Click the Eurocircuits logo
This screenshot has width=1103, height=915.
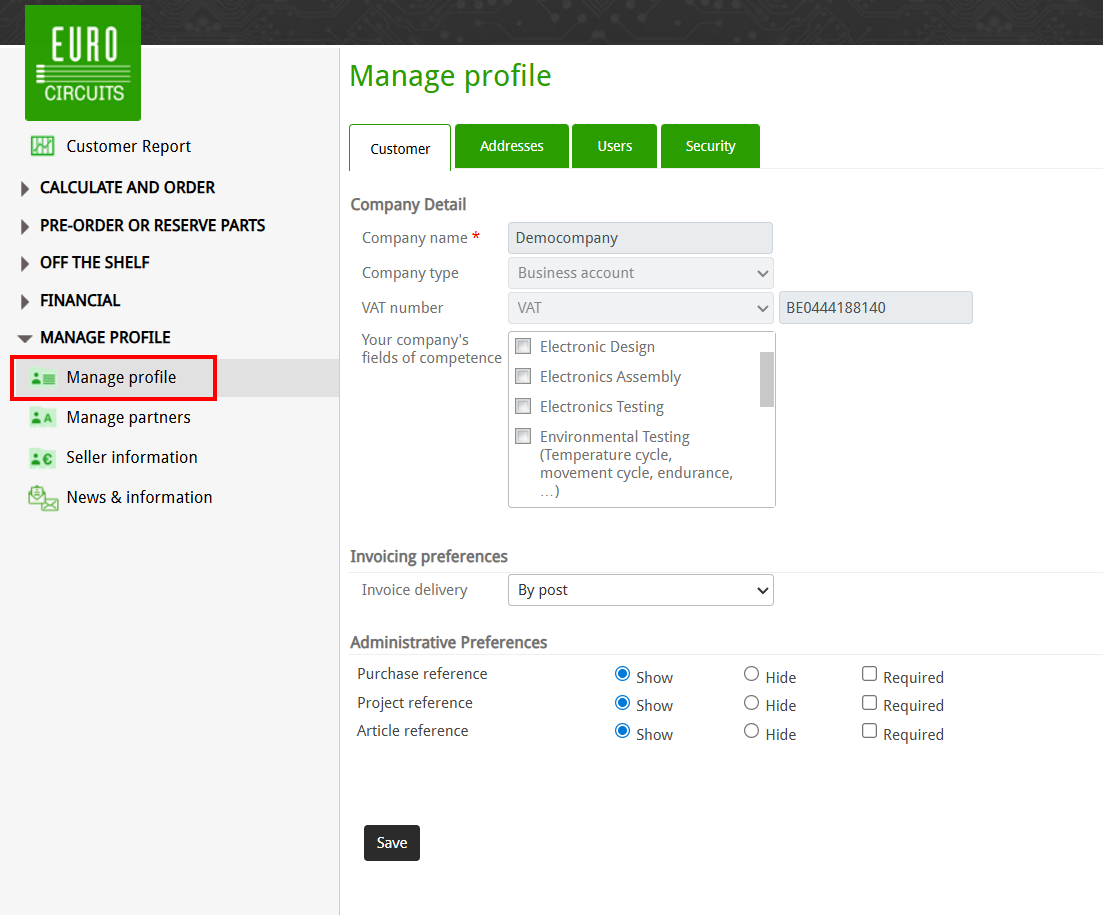click(x=83, y=63)
